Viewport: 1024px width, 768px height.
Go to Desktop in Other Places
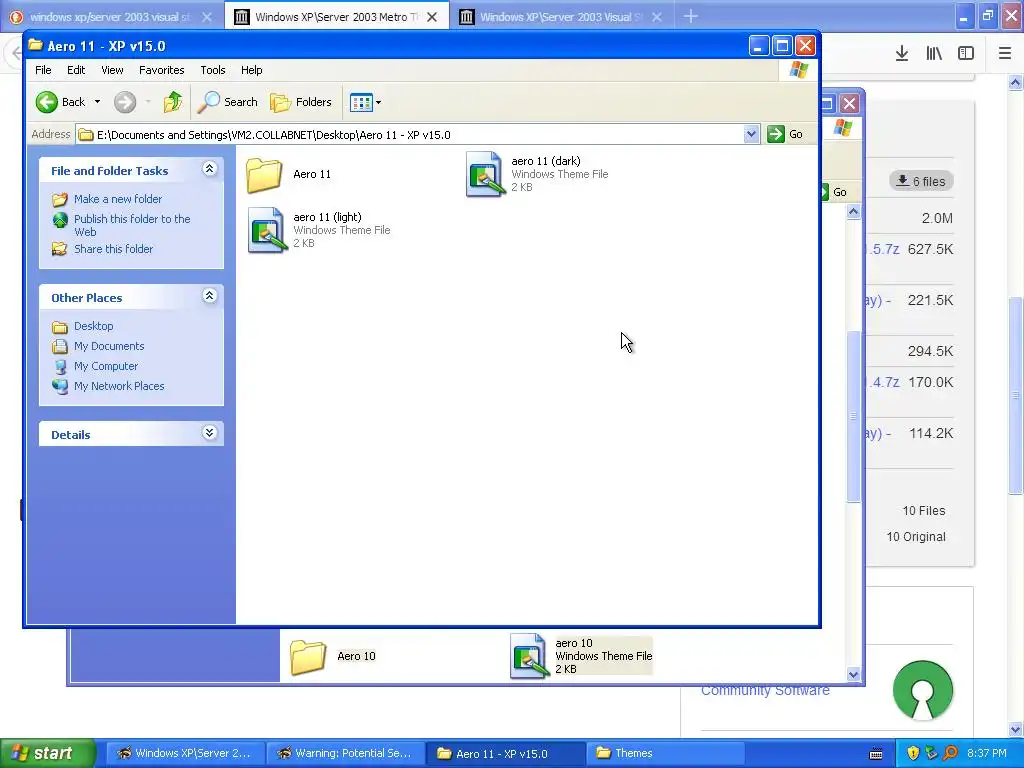point(93,326)
